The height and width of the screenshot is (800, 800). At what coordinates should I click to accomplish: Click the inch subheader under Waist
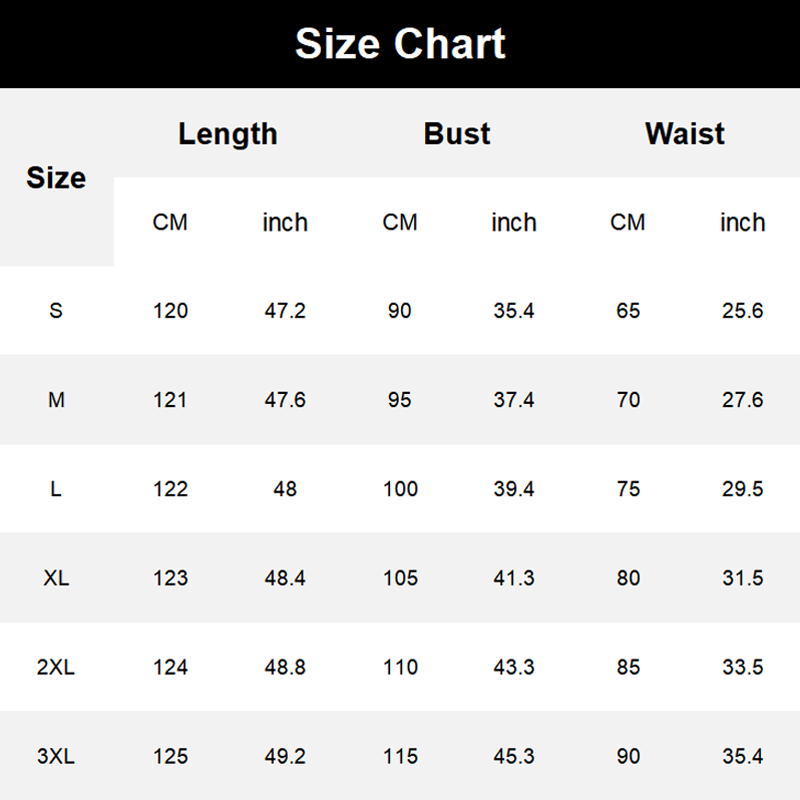(x=743, y=222)
